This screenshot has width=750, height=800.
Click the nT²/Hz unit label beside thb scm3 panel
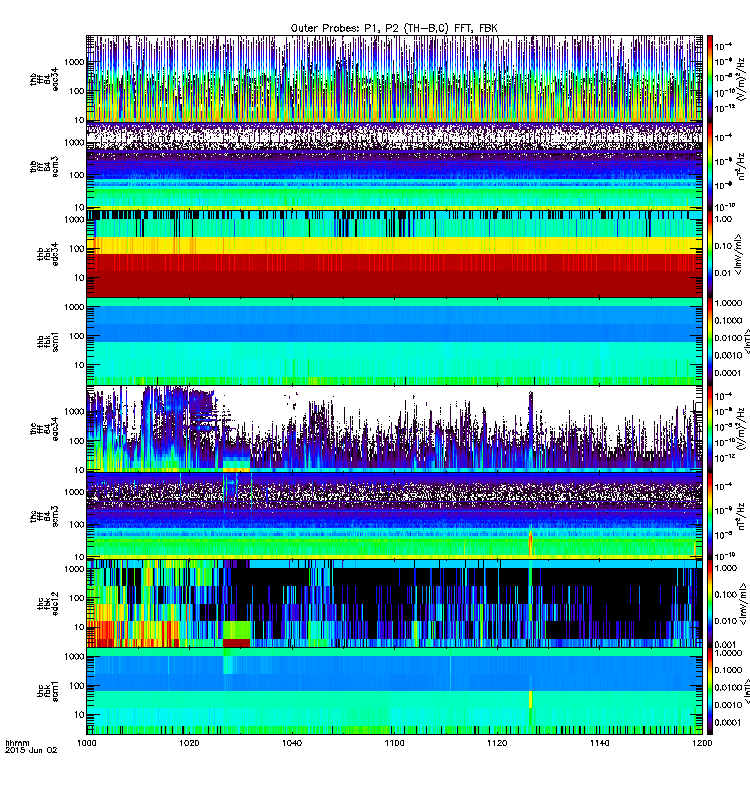tap(742, 166)
